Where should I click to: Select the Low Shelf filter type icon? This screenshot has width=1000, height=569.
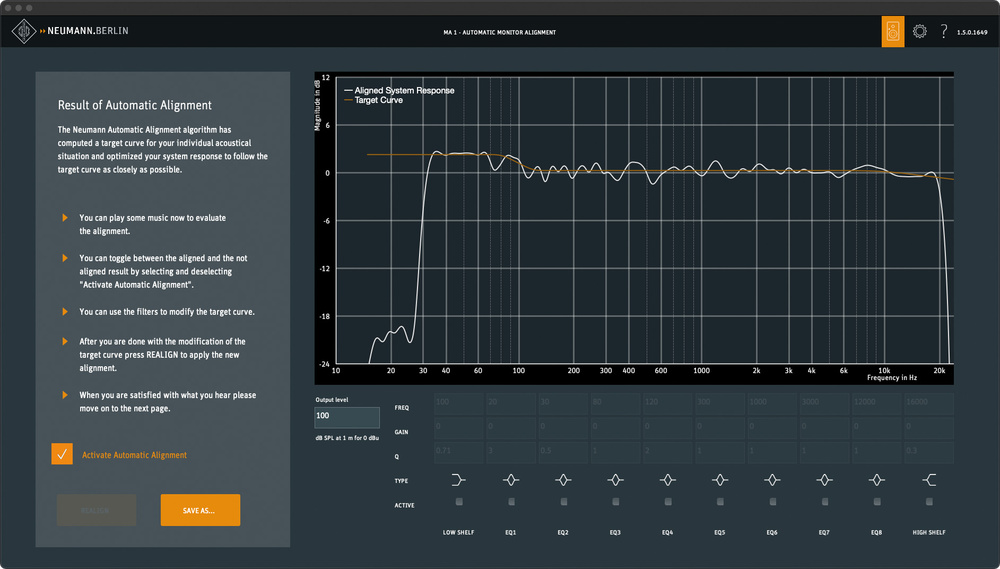pos(459,480)
